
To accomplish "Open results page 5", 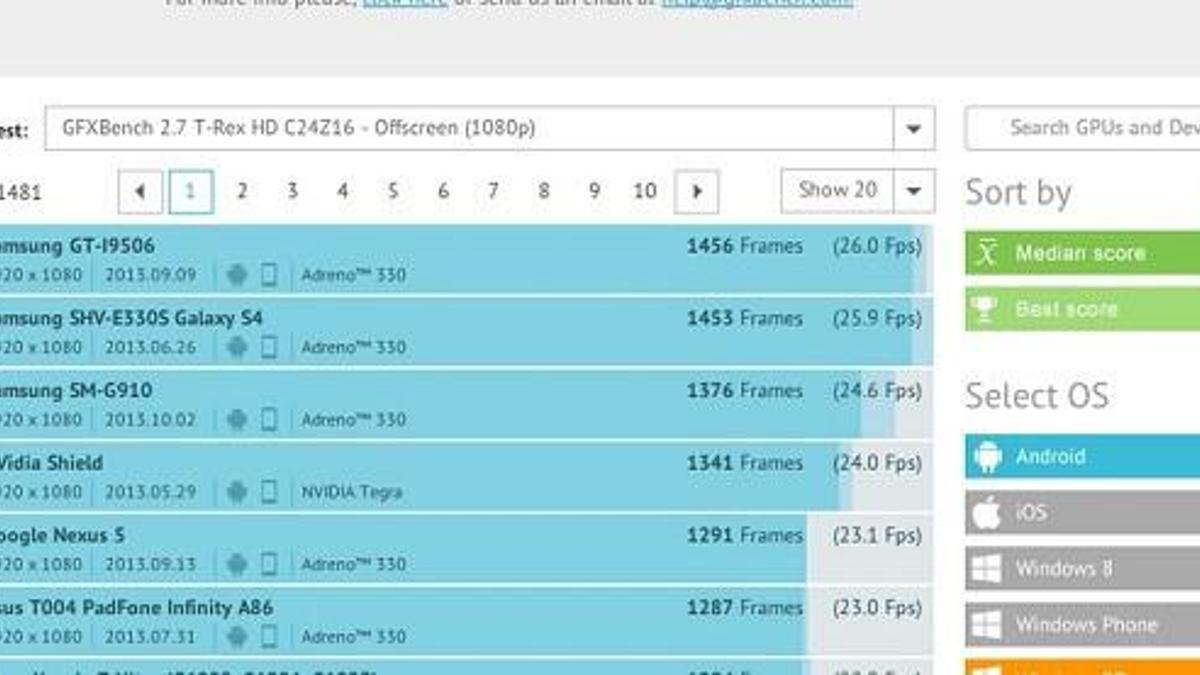I will (x=393, y=191).
